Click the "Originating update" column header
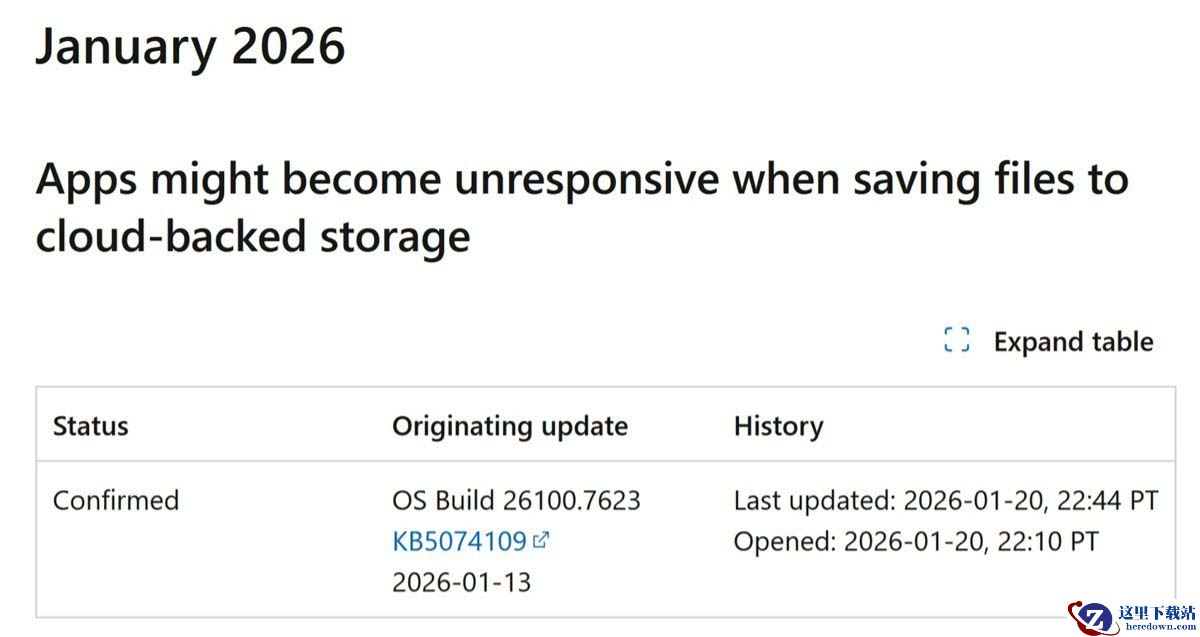This screenshot has height=637, width=1200. coord(510,426)
